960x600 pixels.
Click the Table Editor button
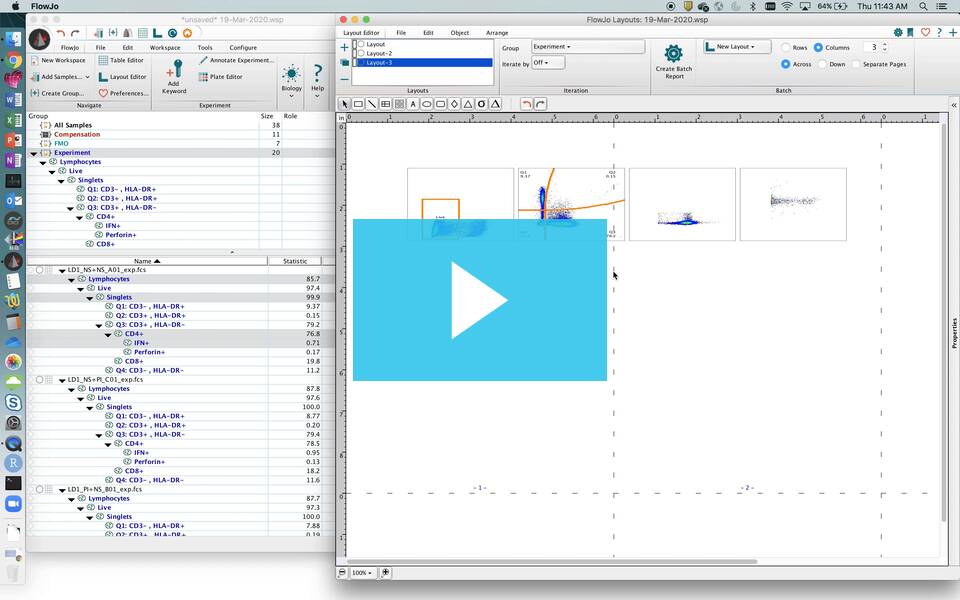click(x=121, y=61)
